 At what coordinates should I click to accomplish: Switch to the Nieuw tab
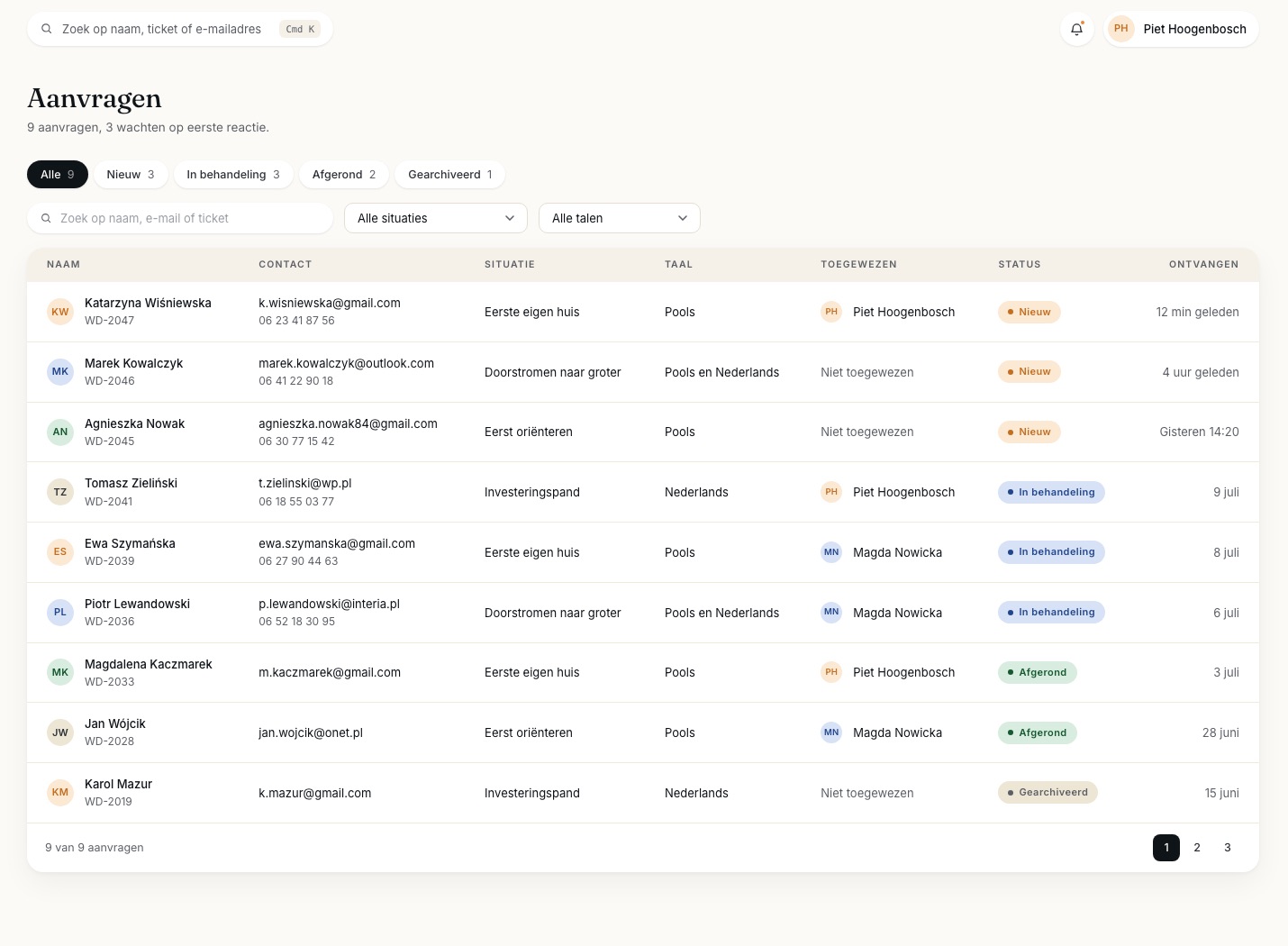pyautogui.click(x=131, y=175)
